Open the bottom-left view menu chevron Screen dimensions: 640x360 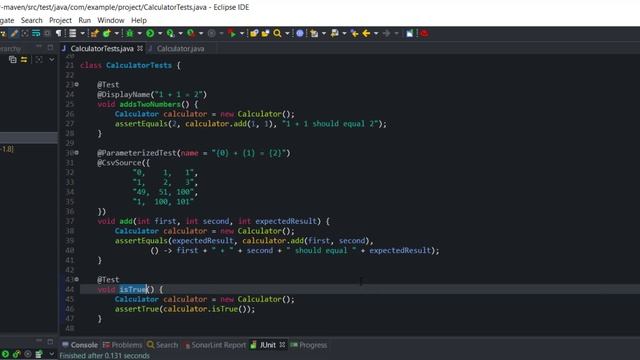coord(52,354)
